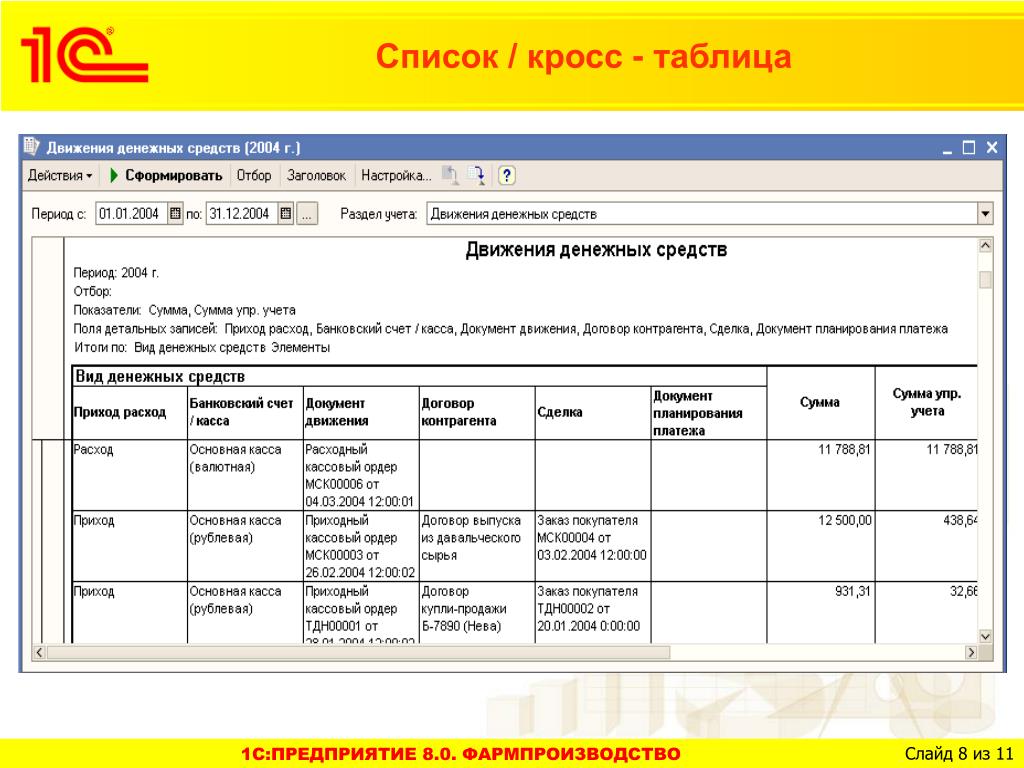Click the Расход cell in first row
The image size is (1024, 768).
(x=129, y=475)
